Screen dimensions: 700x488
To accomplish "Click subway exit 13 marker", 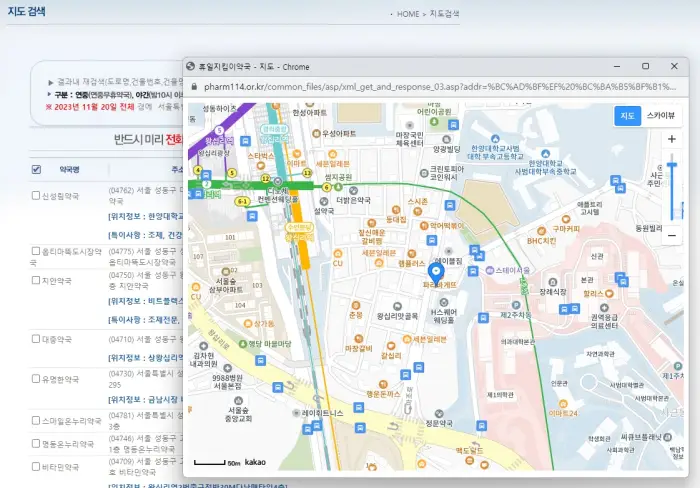I will click(x=307, y=173).
